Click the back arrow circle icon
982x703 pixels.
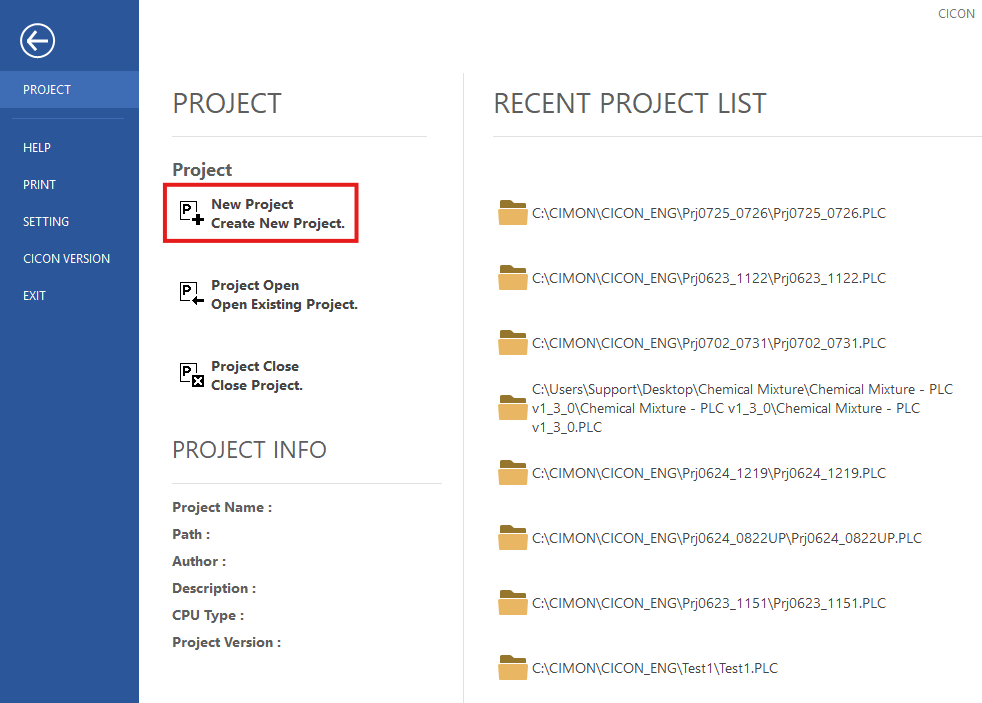click(x=38, y=40)
